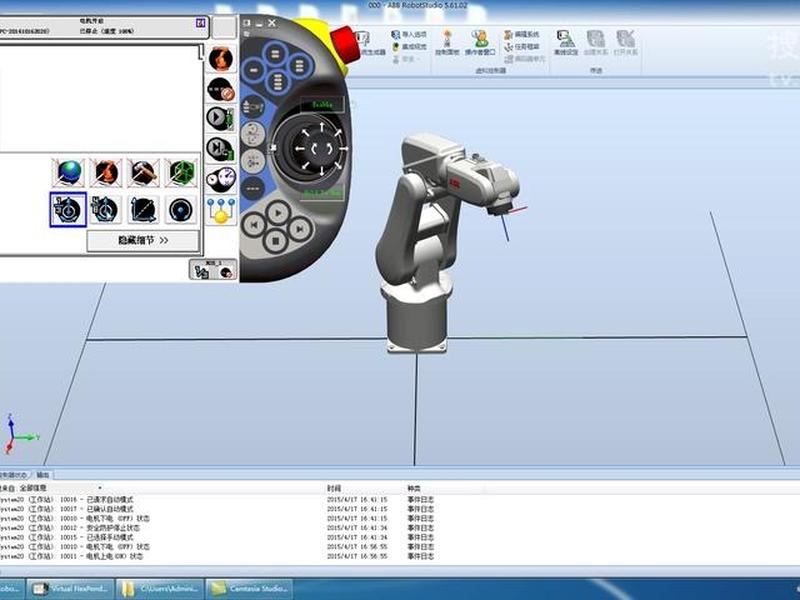Click the 种类 column header
Screen dimensions: 800x600
click(414, 488)
